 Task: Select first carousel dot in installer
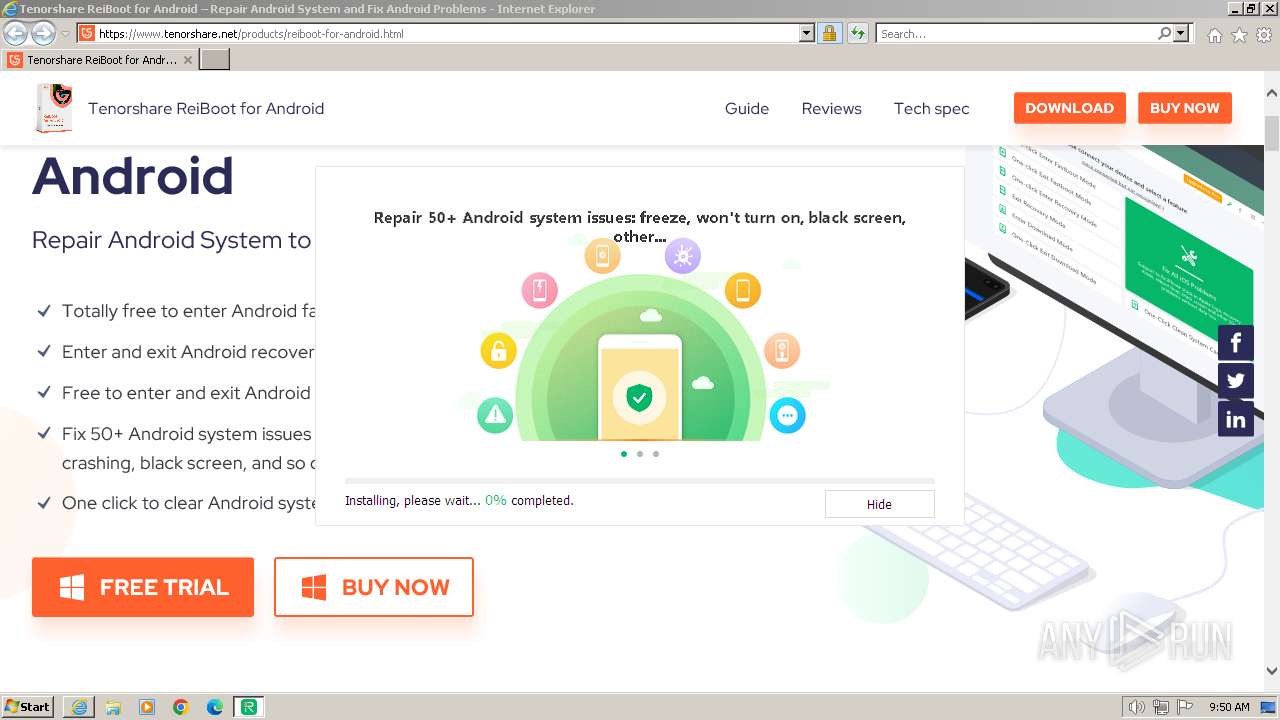[624, 454]
